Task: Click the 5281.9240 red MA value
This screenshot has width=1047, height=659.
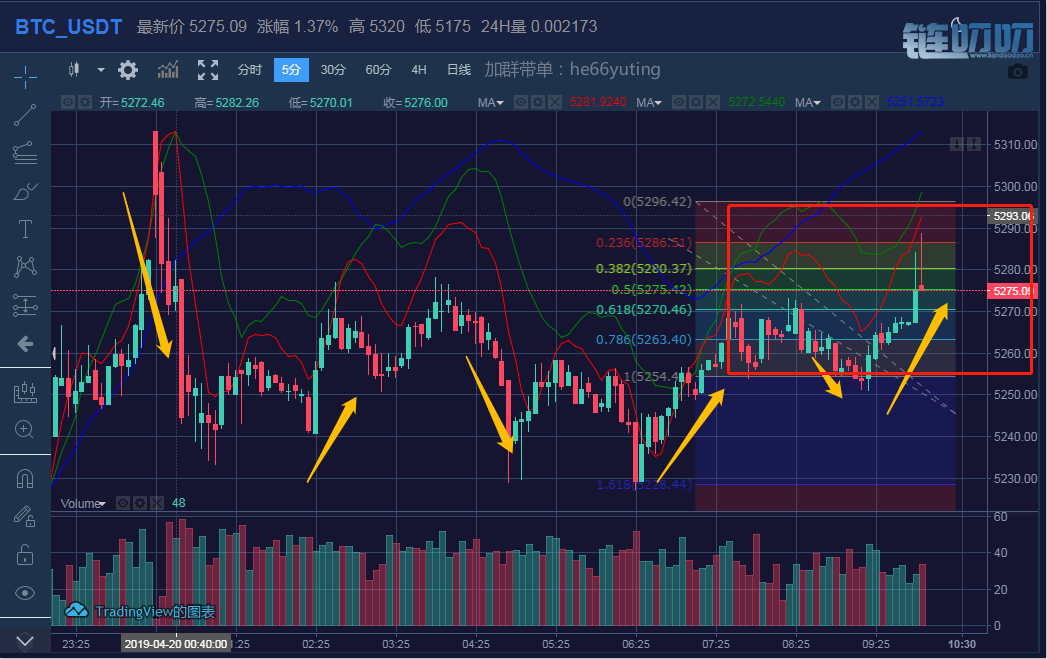Action: coord(598,102)
